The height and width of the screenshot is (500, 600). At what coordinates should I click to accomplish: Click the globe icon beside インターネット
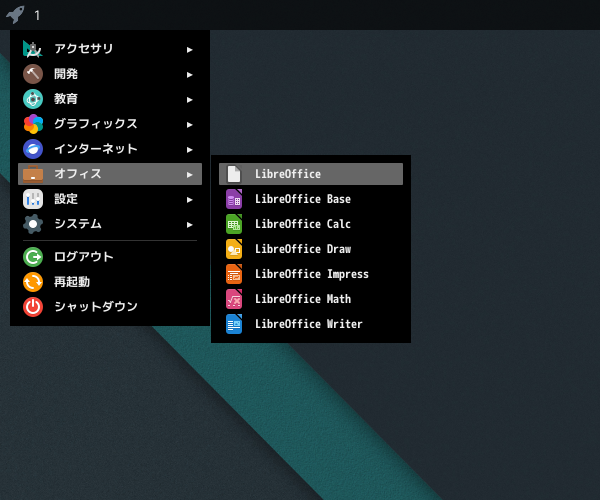[x=33, y=149]
